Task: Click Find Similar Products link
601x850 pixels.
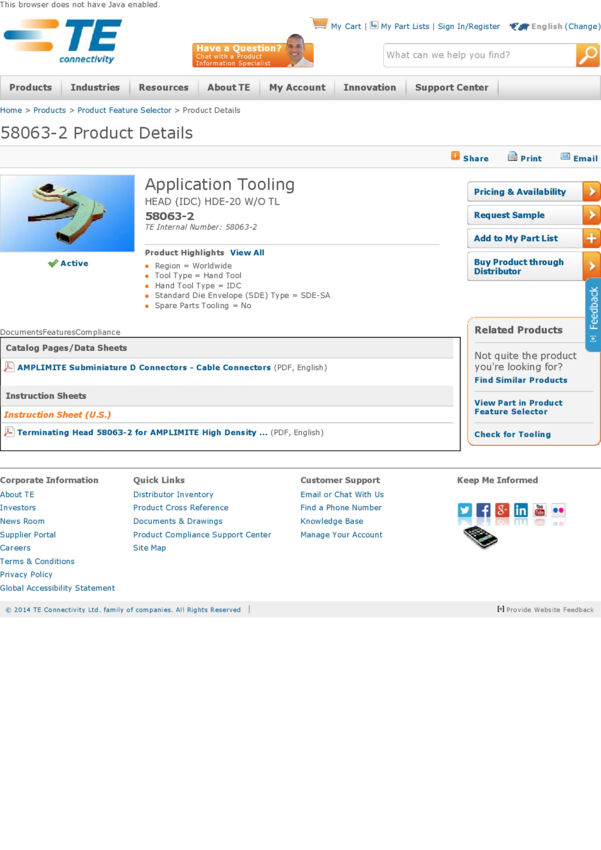Action: coord(521,380)
